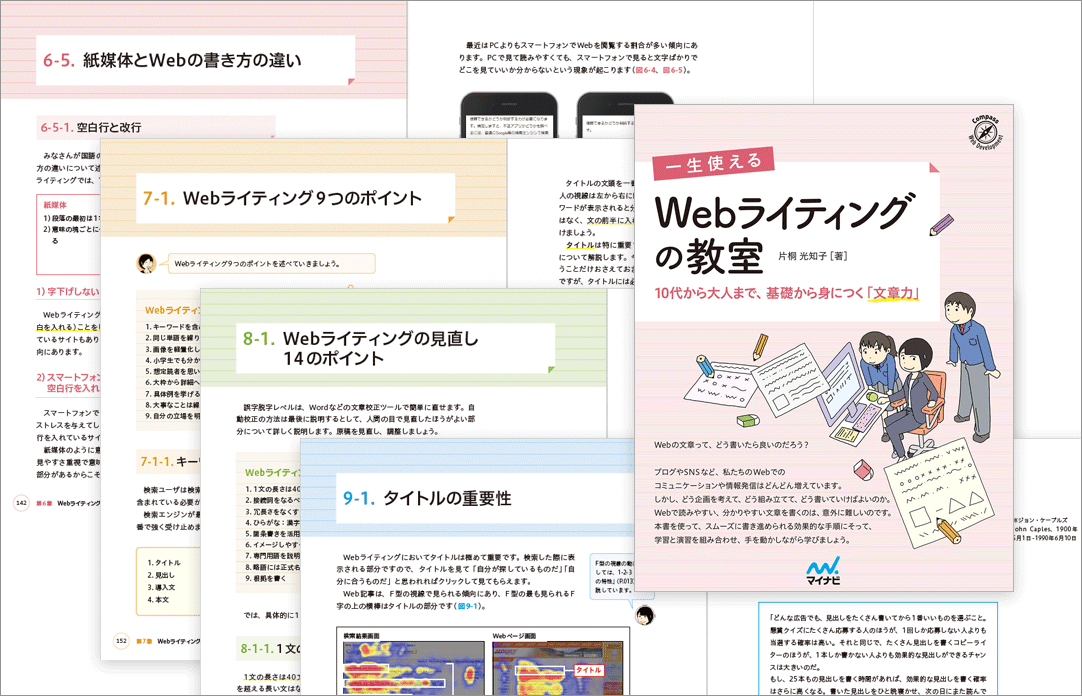Click subheading 8-1-1. 1文
This screenshot has width=1082, height=696.
[270, 648]
